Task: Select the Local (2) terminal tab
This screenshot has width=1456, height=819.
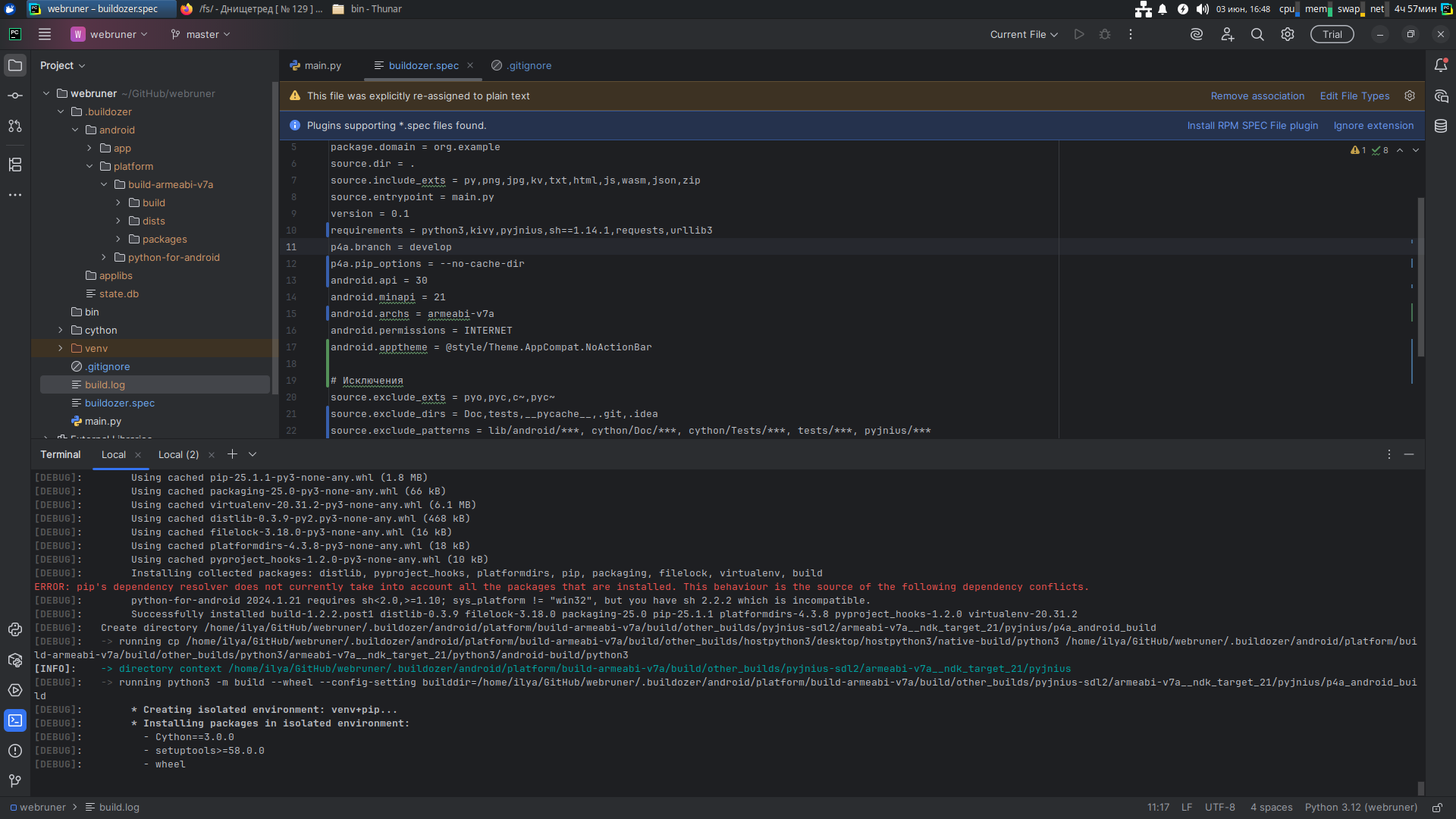Action: pos(178,454)
